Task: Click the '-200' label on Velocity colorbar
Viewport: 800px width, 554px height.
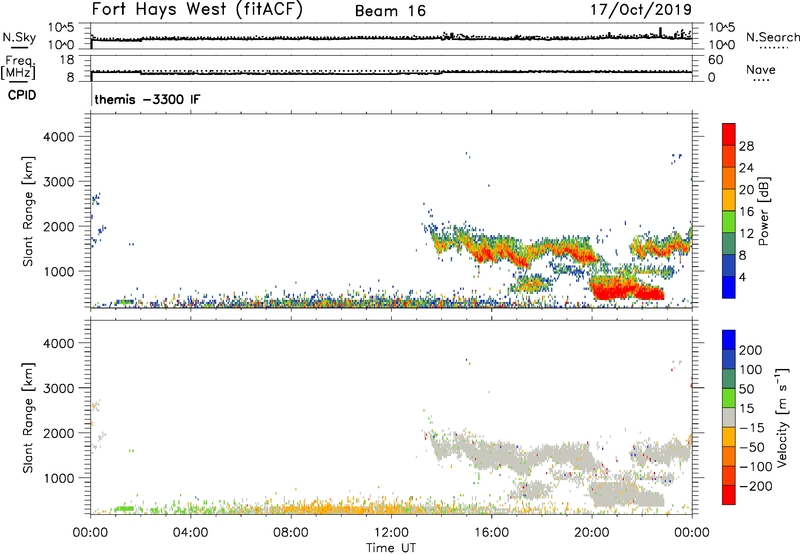Action: click(x=755, y=486)
